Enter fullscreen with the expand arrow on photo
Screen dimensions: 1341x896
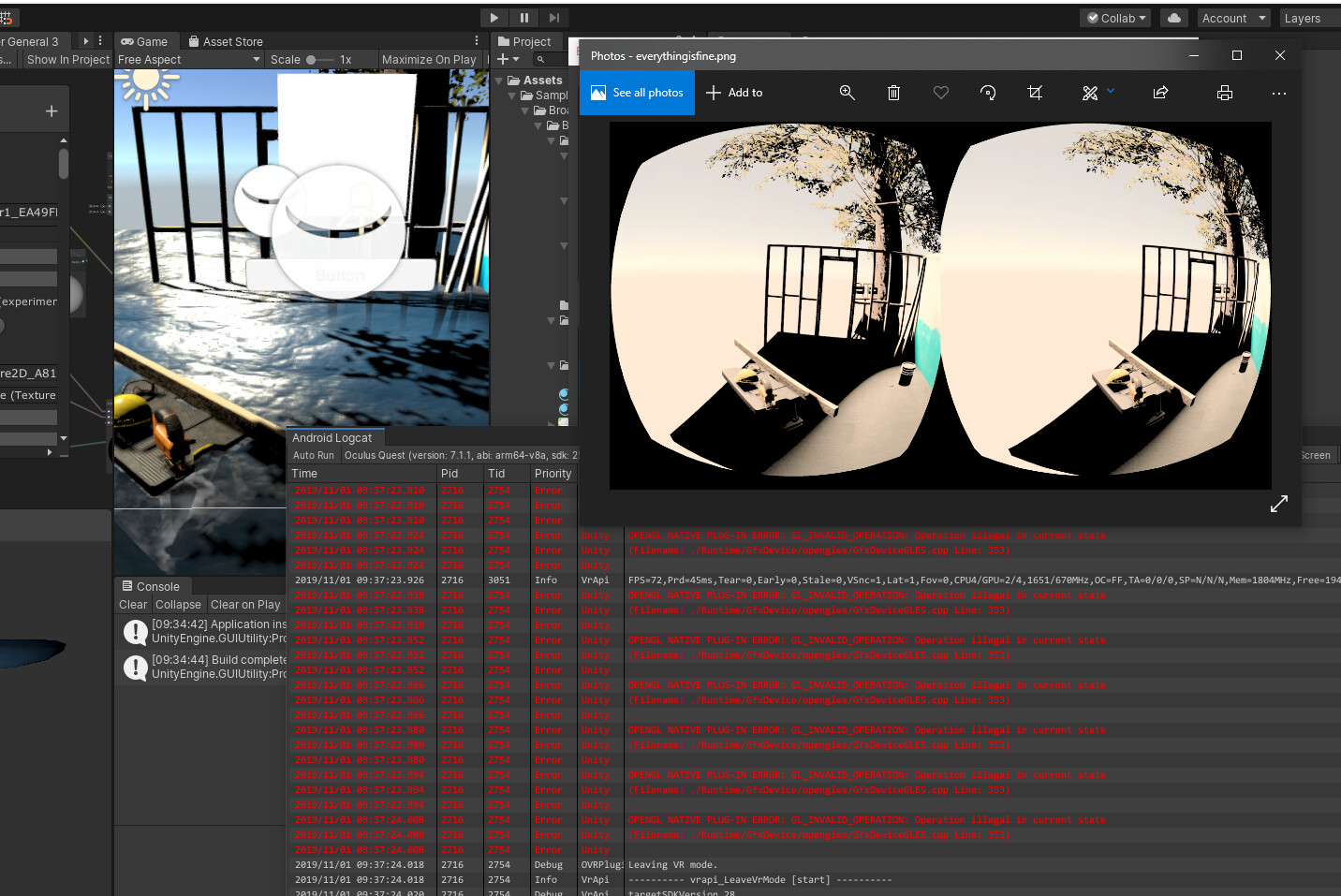[x=1279, y=504]
